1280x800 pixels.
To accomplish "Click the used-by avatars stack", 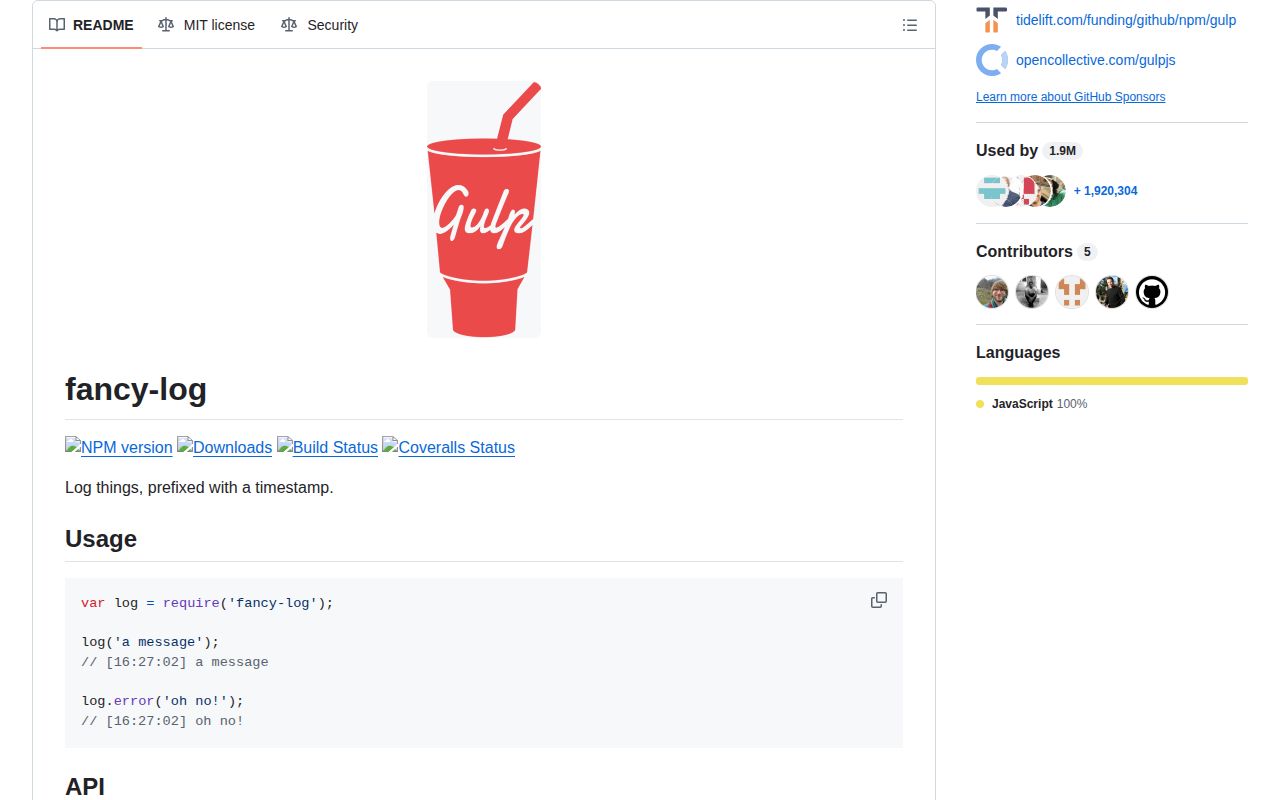I will (1021, 191).
